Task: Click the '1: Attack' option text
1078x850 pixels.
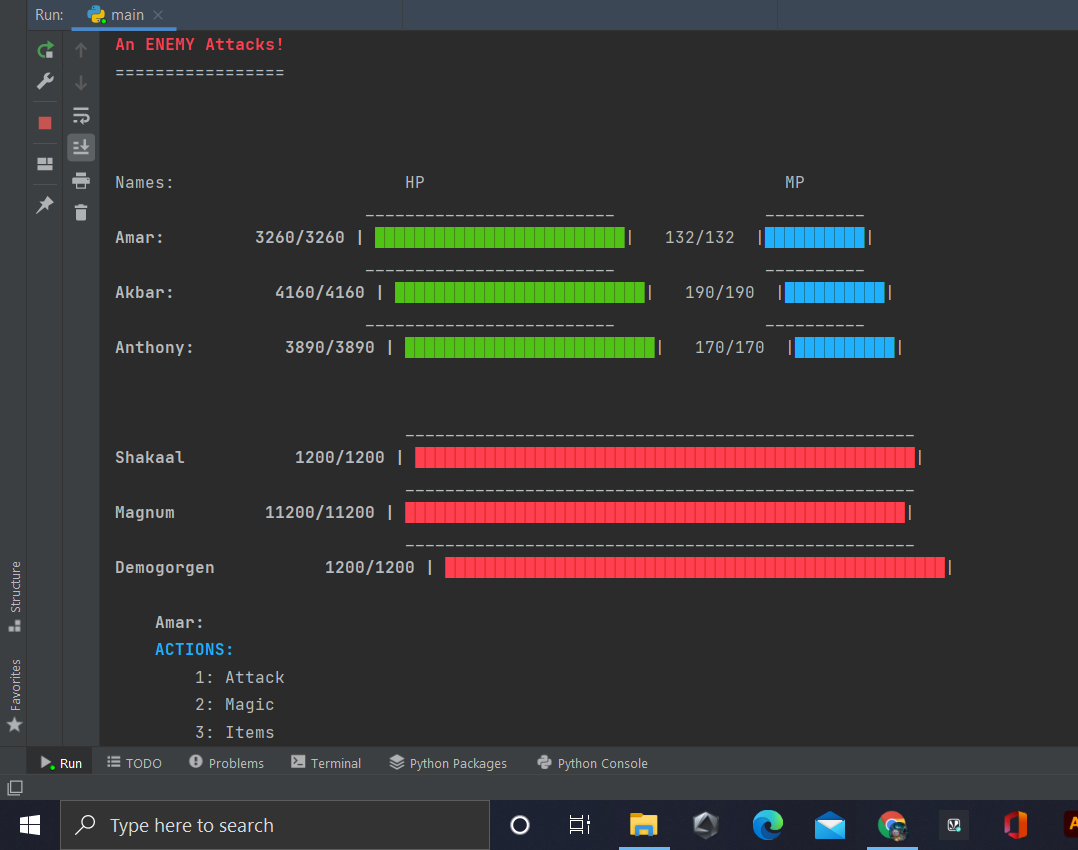Action: coord(239,678)
